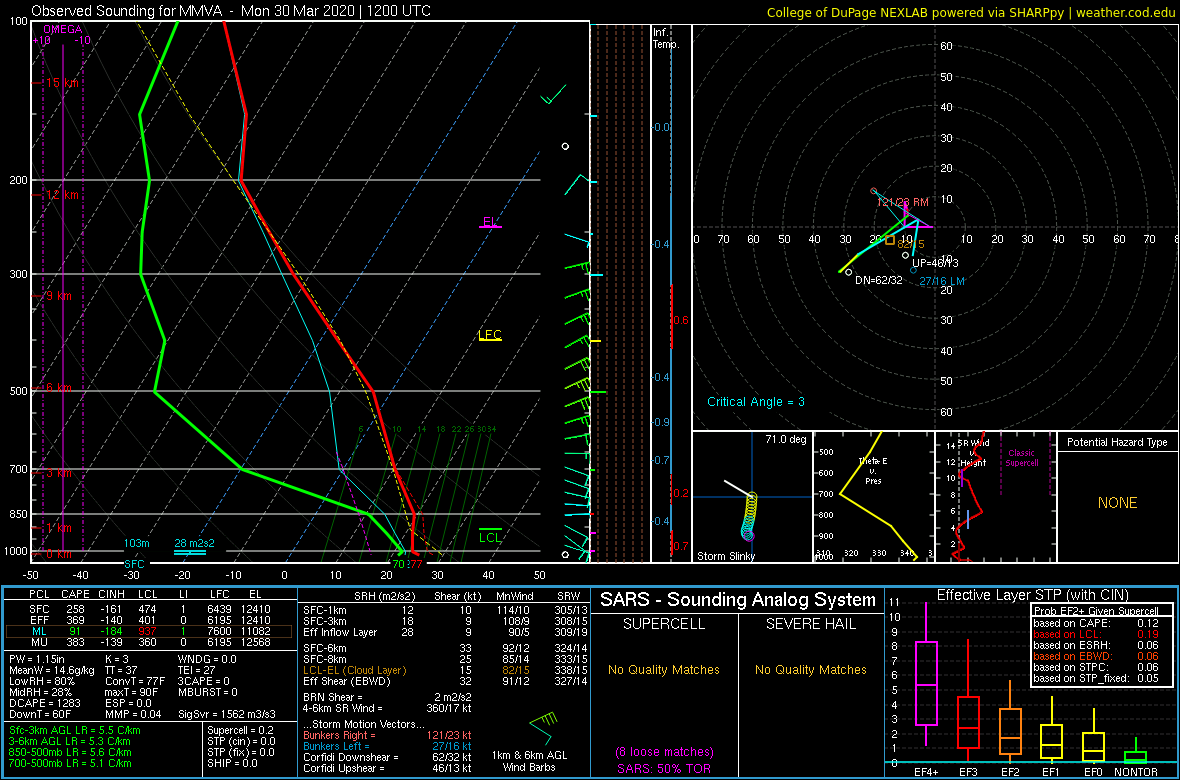Click the 'UP=46/13' hodograph label
The width and height of the screenshot is (1180, 780).
point(935,263)
